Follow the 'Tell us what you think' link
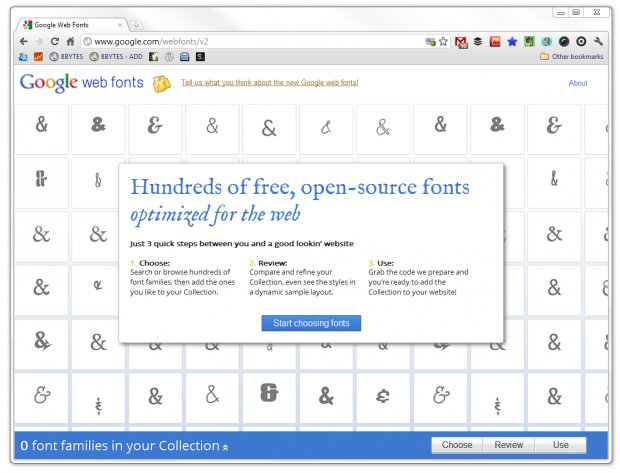This screenshot has height=473, width=620. coord(270,82)
